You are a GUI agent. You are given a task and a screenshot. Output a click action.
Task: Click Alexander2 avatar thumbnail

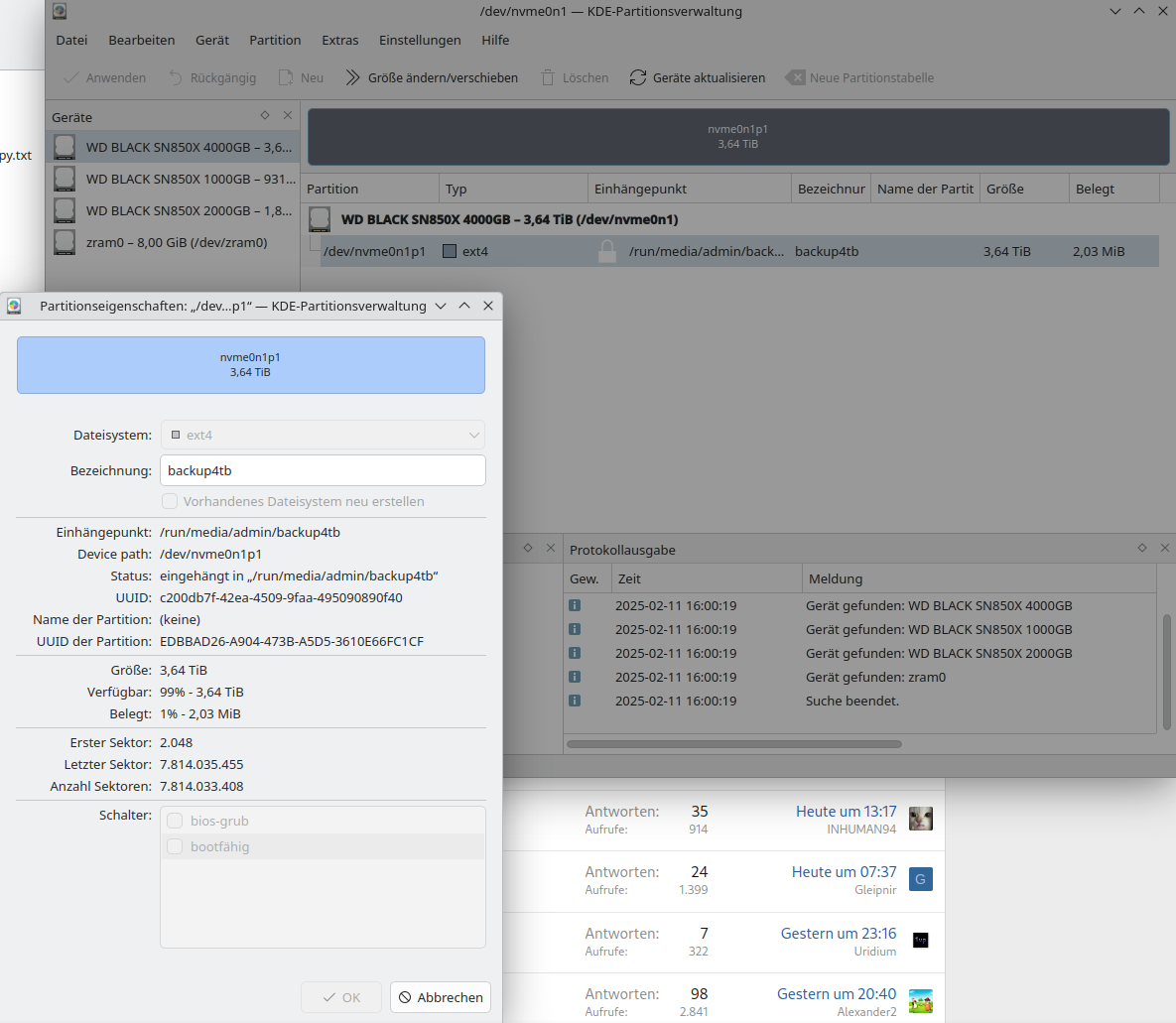coord(921,1001)
